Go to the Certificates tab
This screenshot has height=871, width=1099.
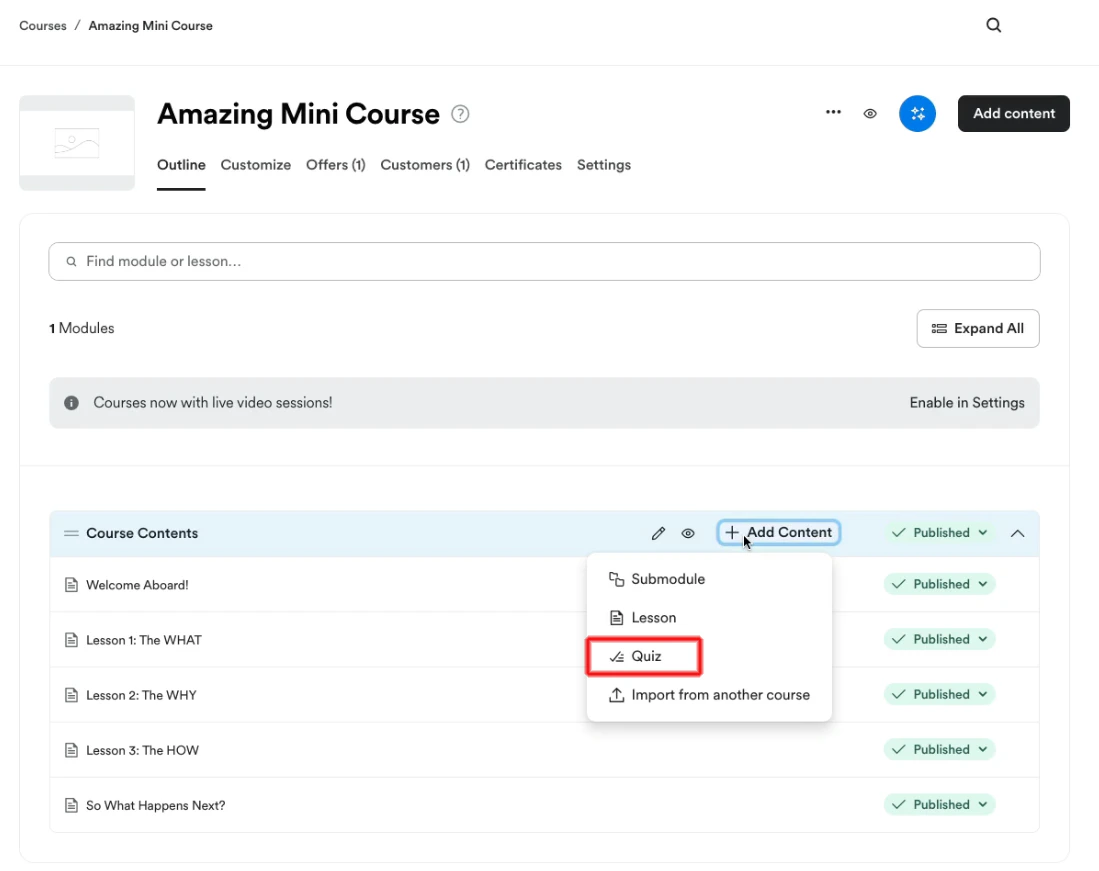pos(523,165)
